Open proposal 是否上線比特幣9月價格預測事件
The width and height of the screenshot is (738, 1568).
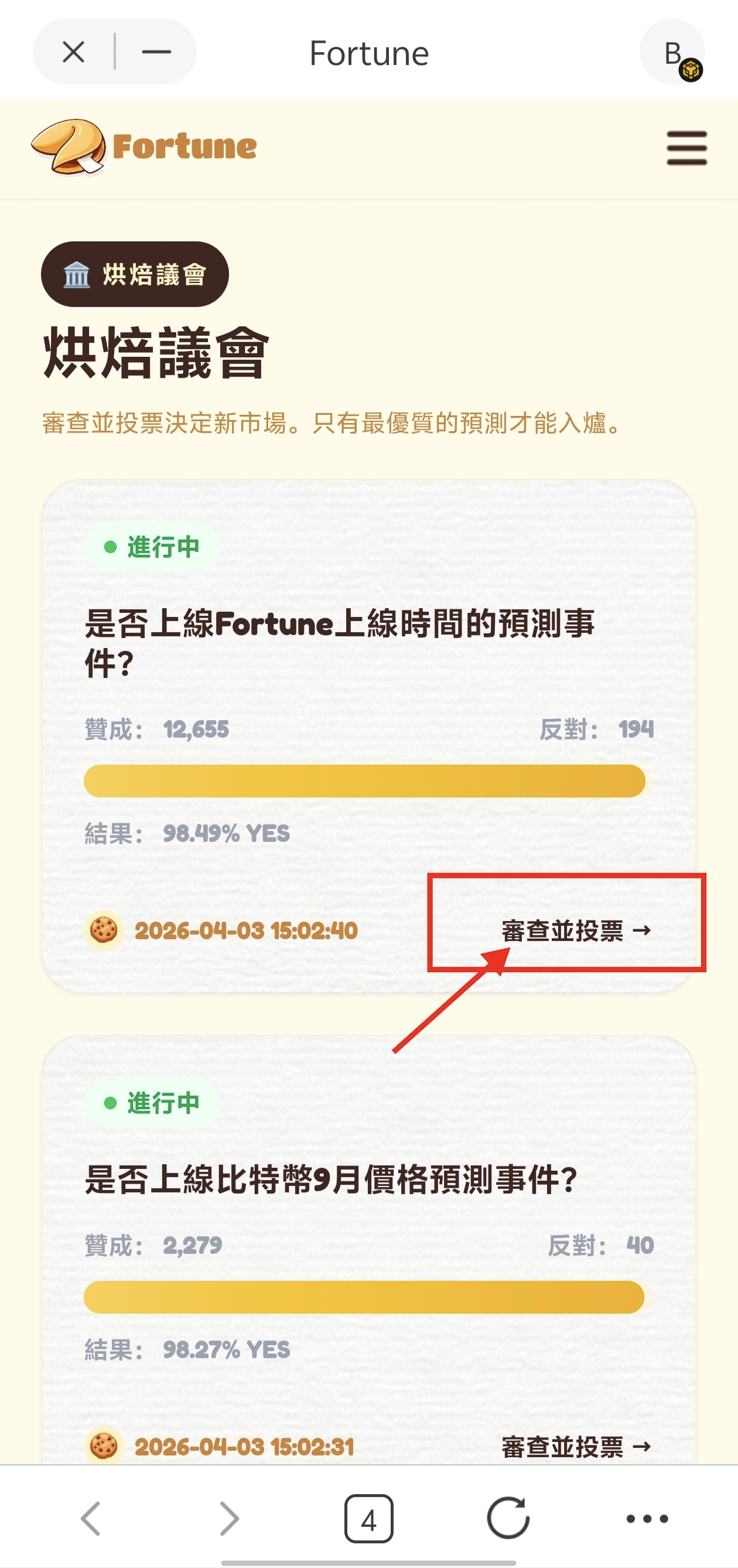(330, 1180)
